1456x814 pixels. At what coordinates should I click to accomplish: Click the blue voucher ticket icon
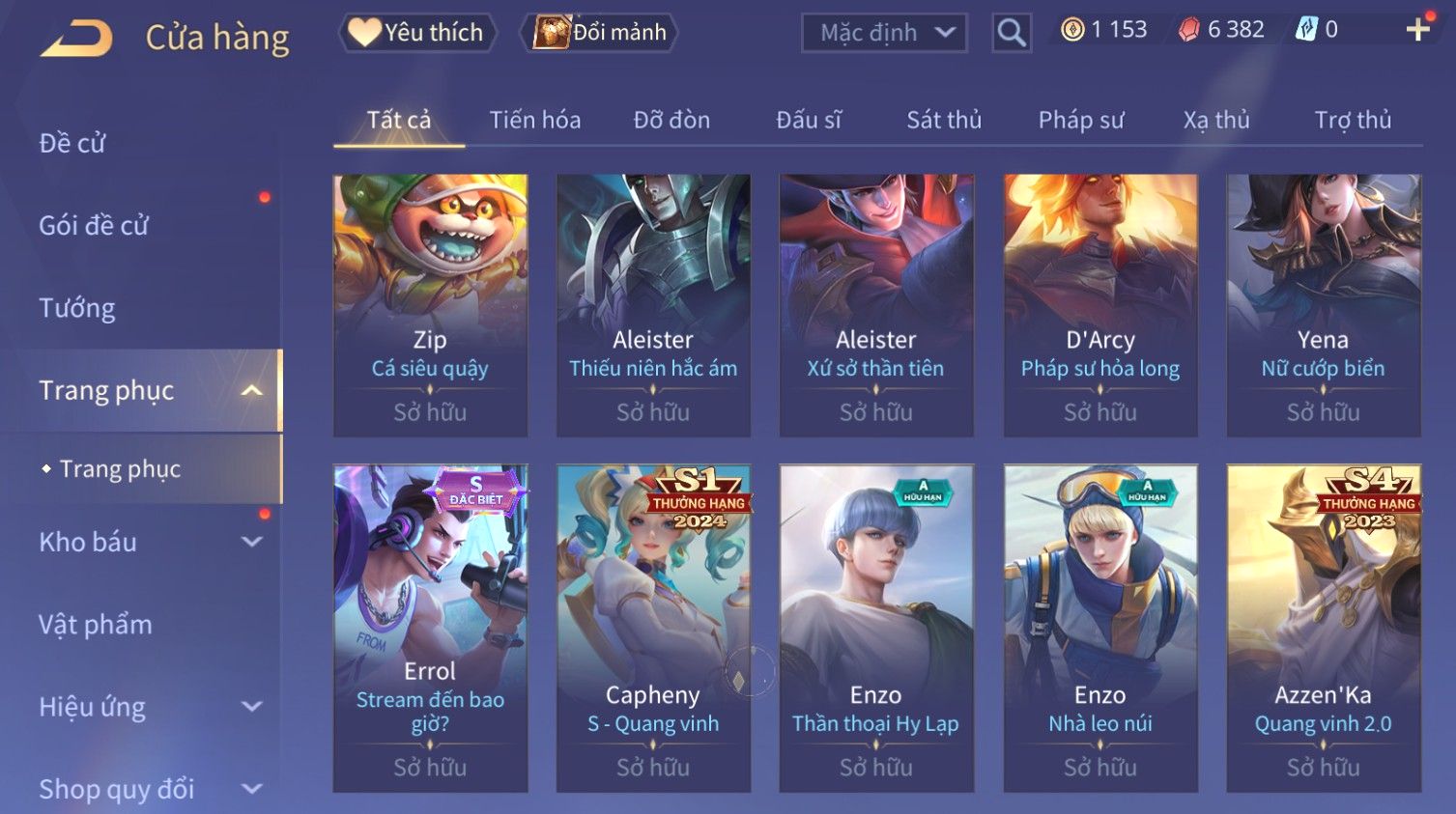click(x=1306, y=30)
